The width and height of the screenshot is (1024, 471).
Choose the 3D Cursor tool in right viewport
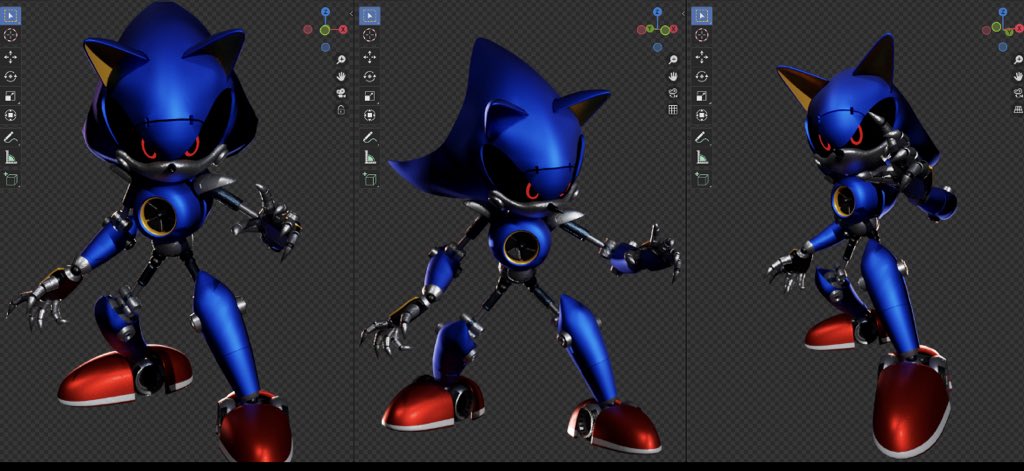(702, 35)
